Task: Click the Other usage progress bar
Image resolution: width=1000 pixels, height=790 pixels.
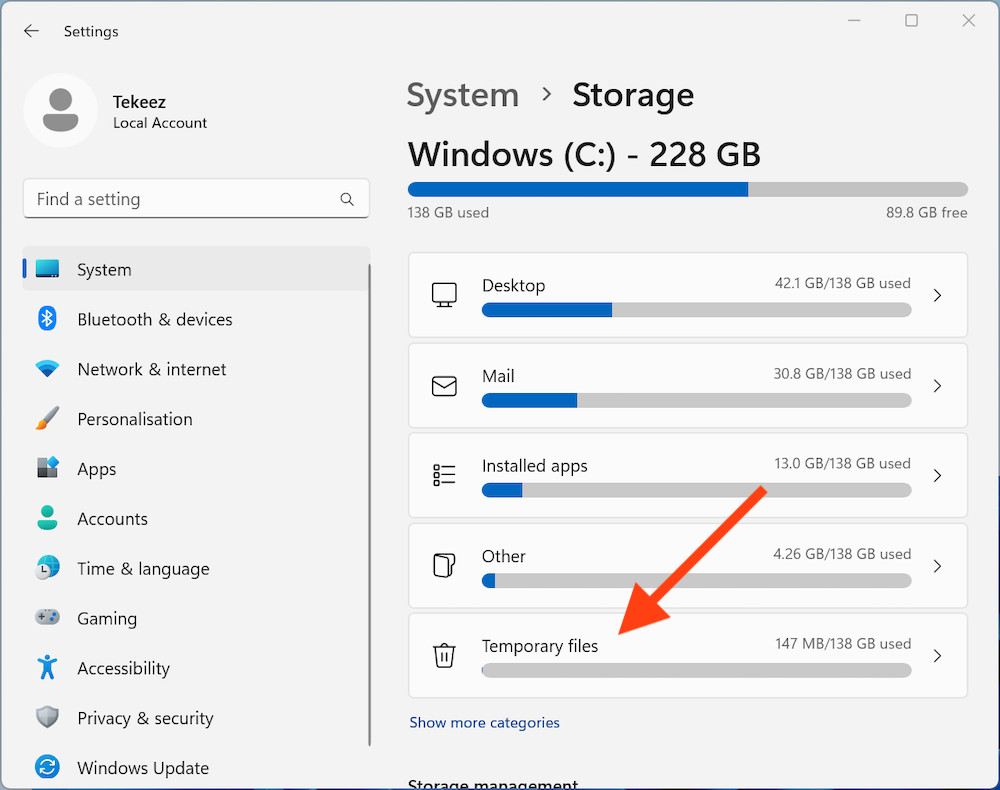Action: [696, 581]
